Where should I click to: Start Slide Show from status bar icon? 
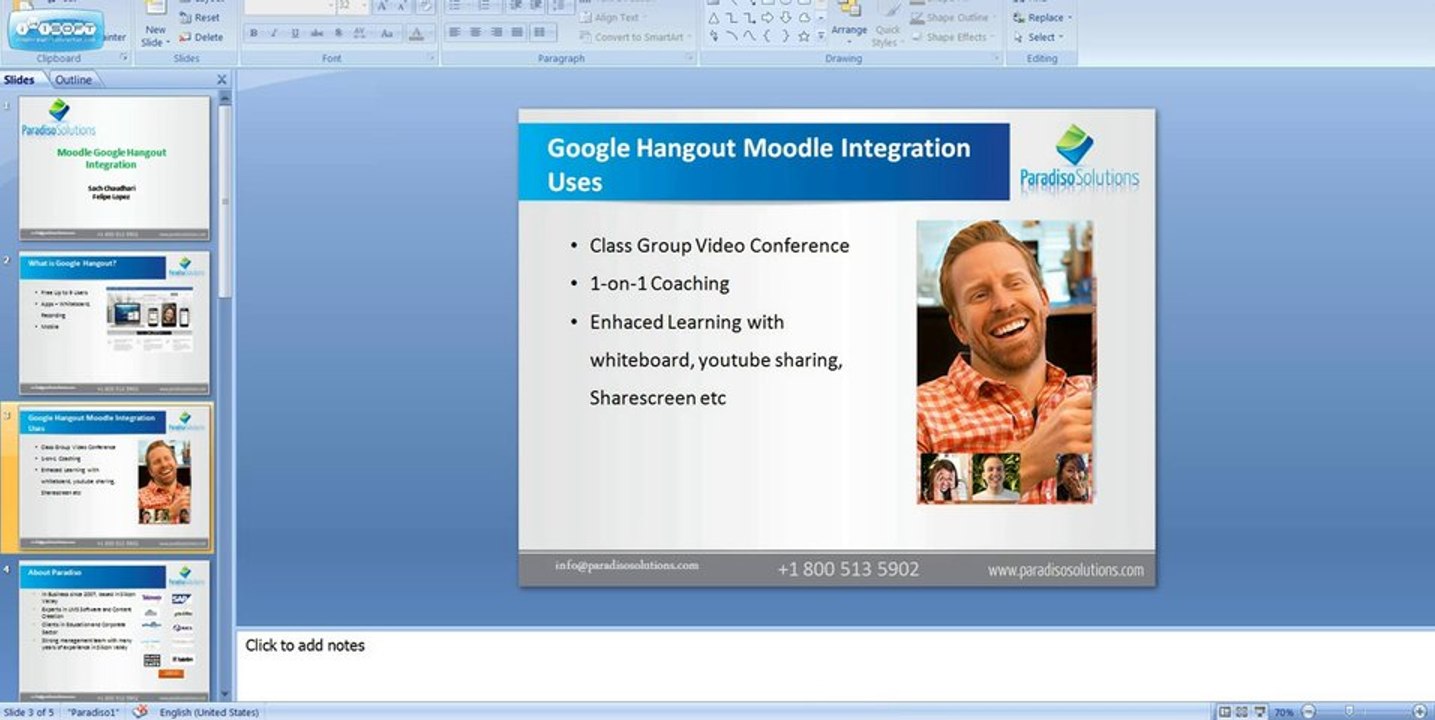(1258, 712)
